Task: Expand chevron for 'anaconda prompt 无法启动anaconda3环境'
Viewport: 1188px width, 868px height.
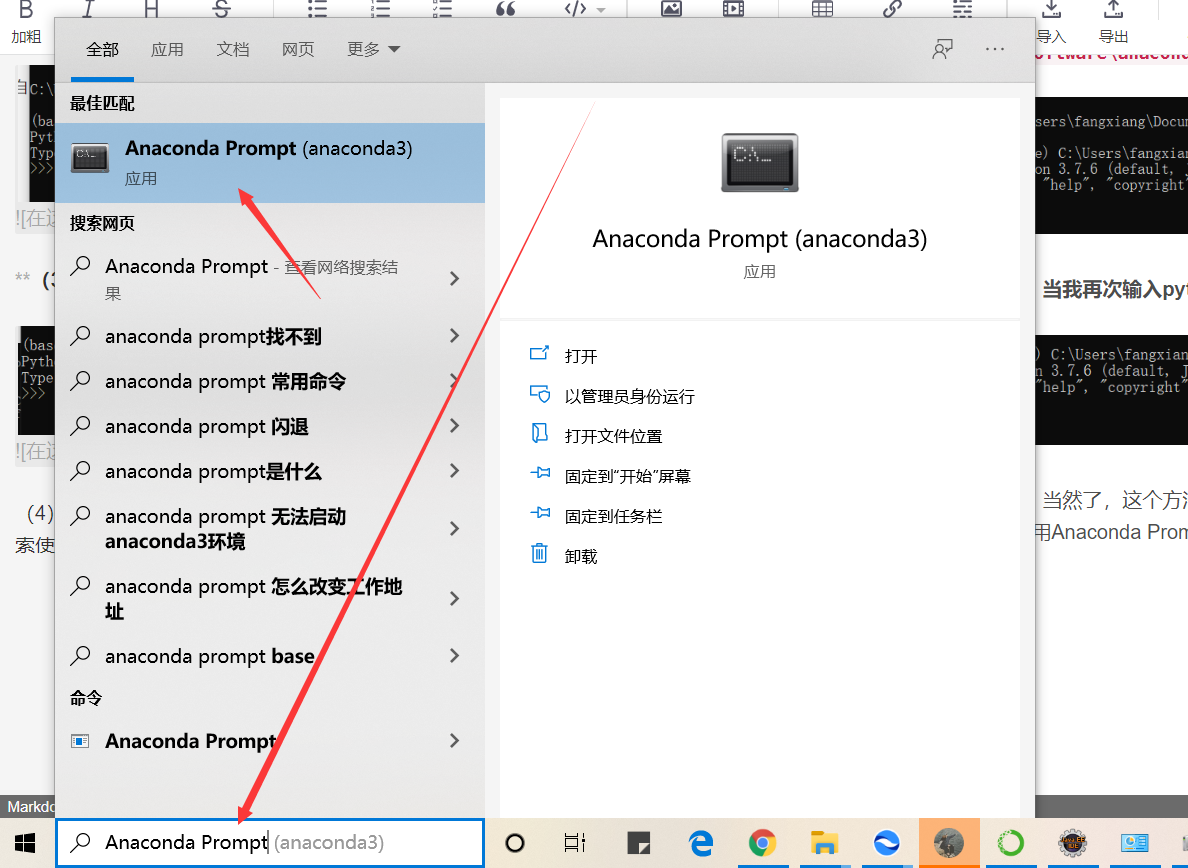Action: coord(455,529)
